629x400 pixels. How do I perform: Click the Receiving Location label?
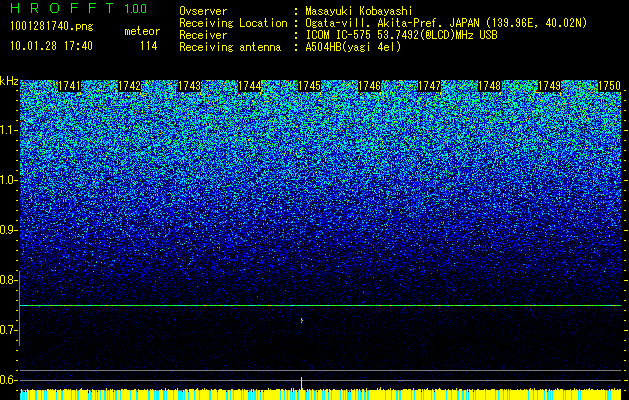233,23
